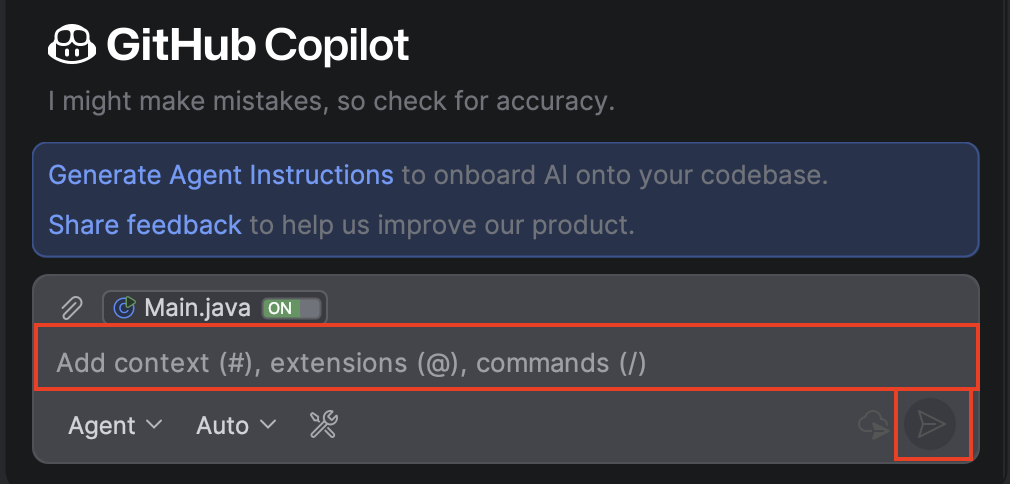This screenshot has height=484, width=1010.
Task: Click the 'to help us improve our product' text
Action: (x=442, y=224)
